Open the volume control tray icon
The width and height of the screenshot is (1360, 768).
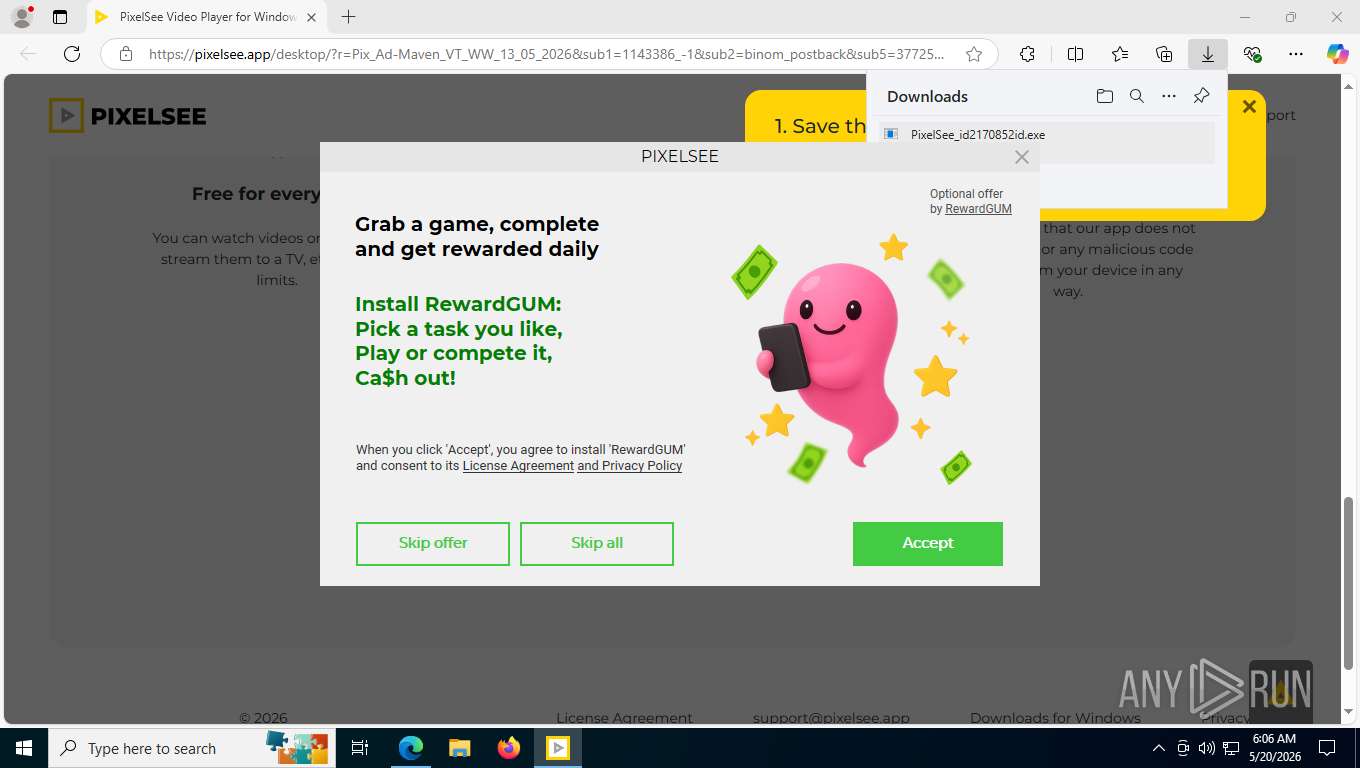coord(1206,748)
